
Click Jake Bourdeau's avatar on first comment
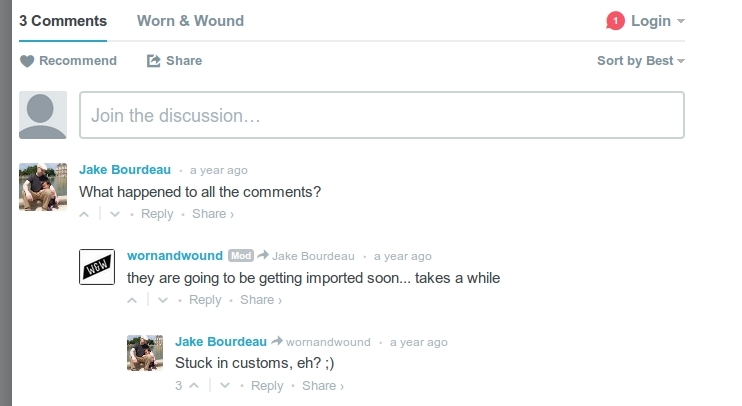tap(43, 187)
